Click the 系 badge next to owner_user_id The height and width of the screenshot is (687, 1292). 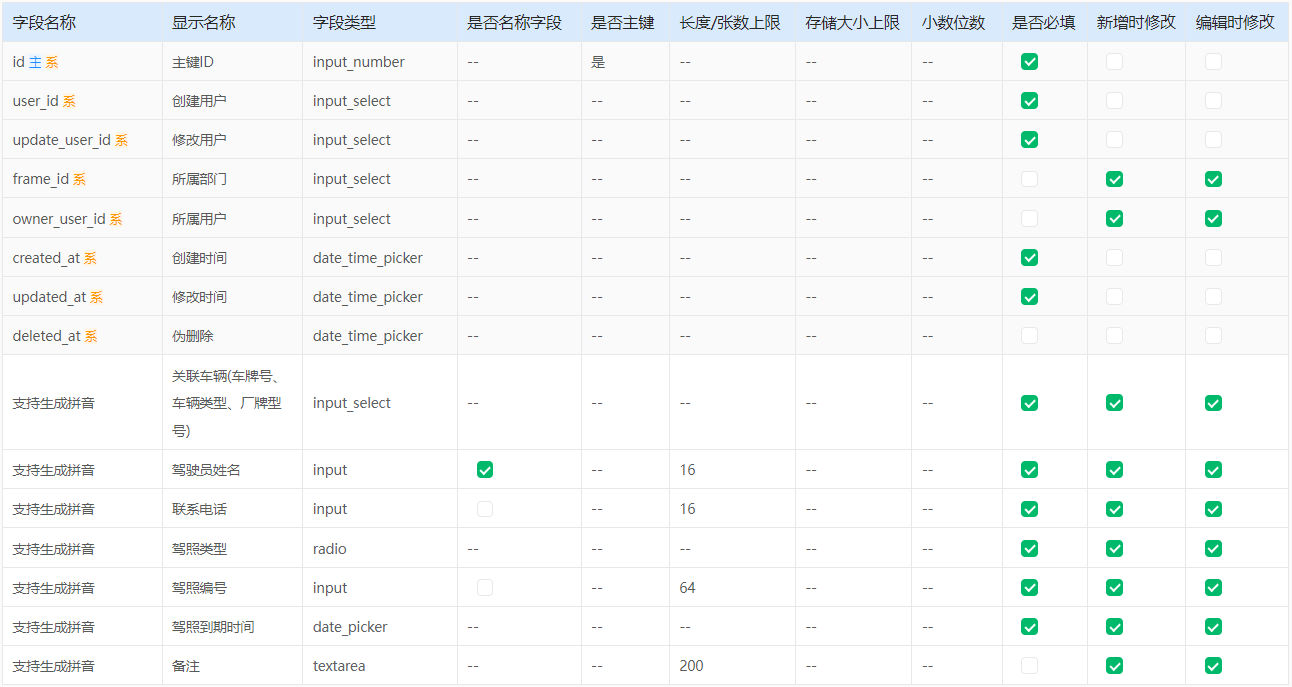coord(115,219)
